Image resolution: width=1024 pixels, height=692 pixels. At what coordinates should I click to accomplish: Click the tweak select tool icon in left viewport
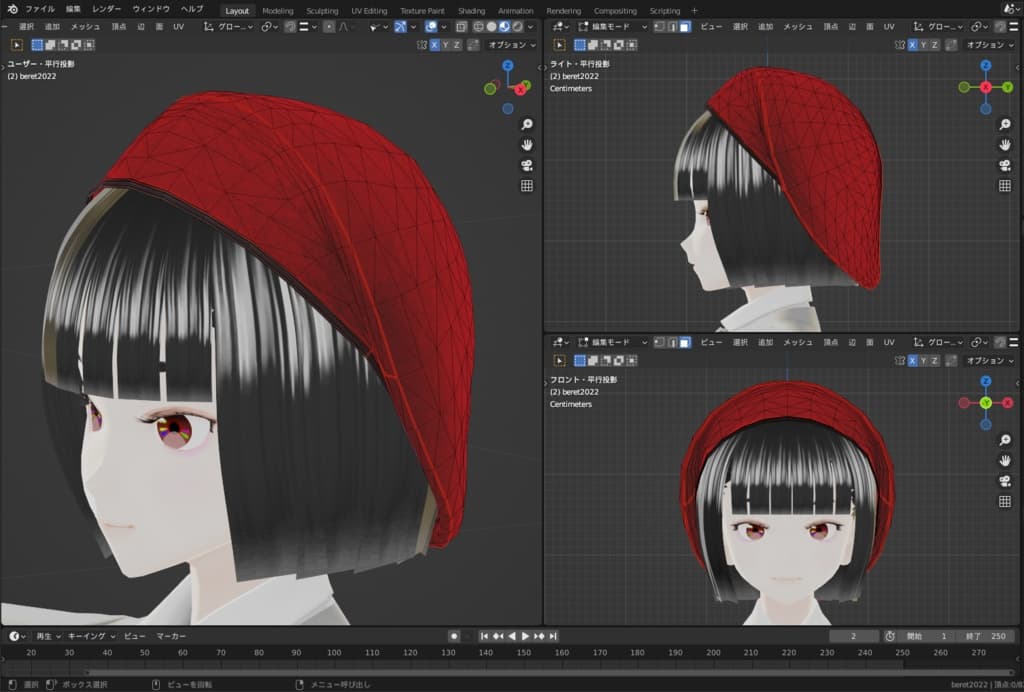[18, 45]
